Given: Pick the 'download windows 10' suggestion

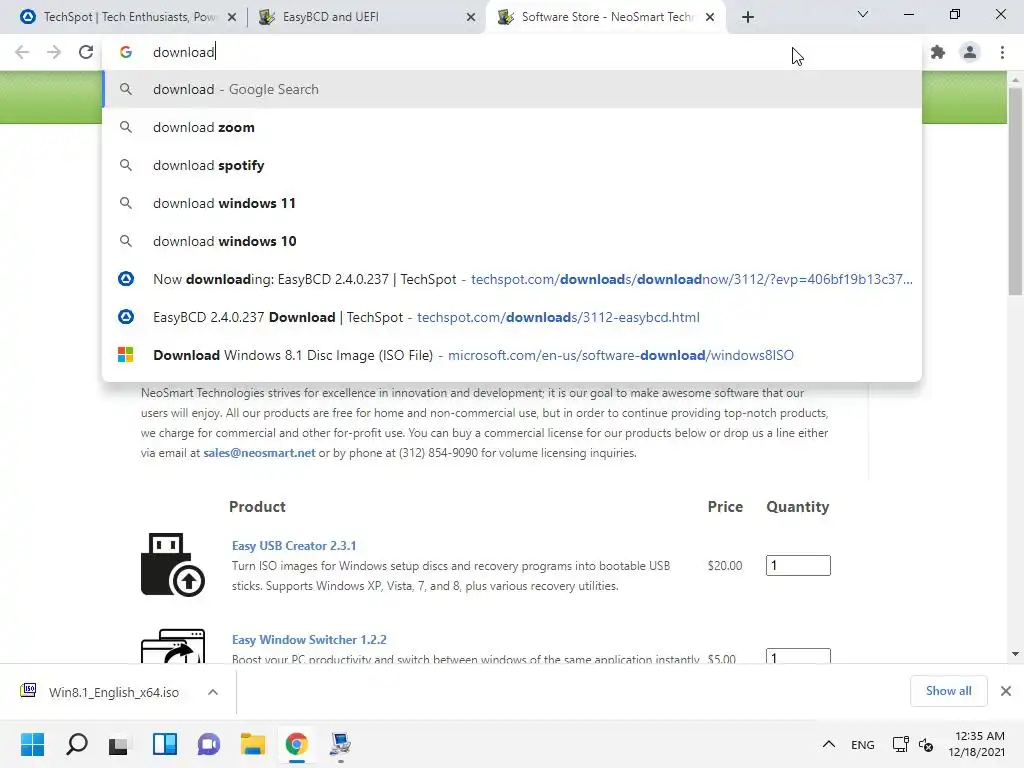Looking at the screenshot, I should click(512, 241).
